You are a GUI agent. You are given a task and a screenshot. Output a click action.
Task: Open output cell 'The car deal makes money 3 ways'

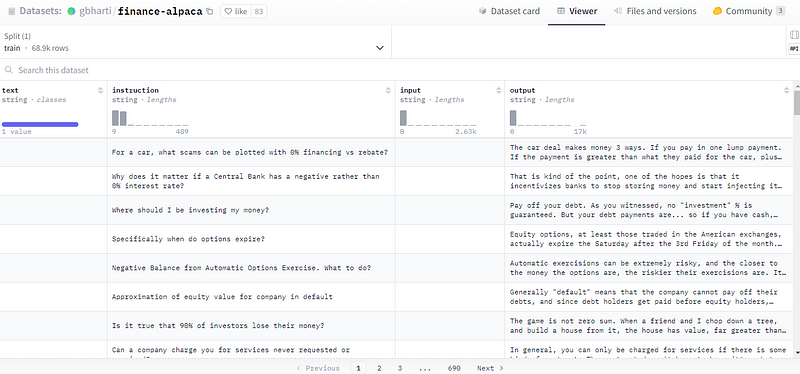coord(649,152)
